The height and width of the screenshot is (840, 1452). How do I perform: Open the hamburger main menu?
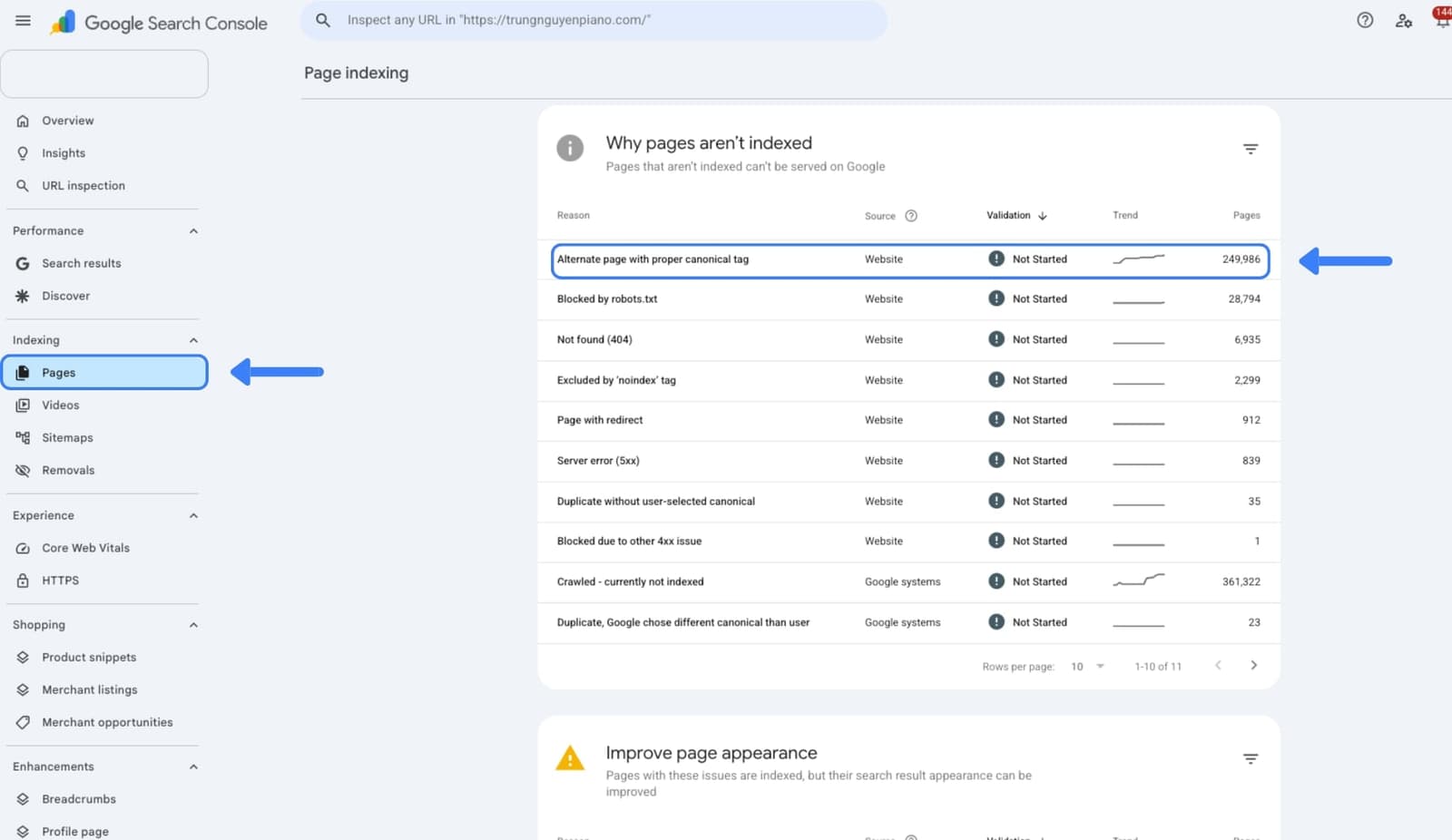click(x=23, y=20)
